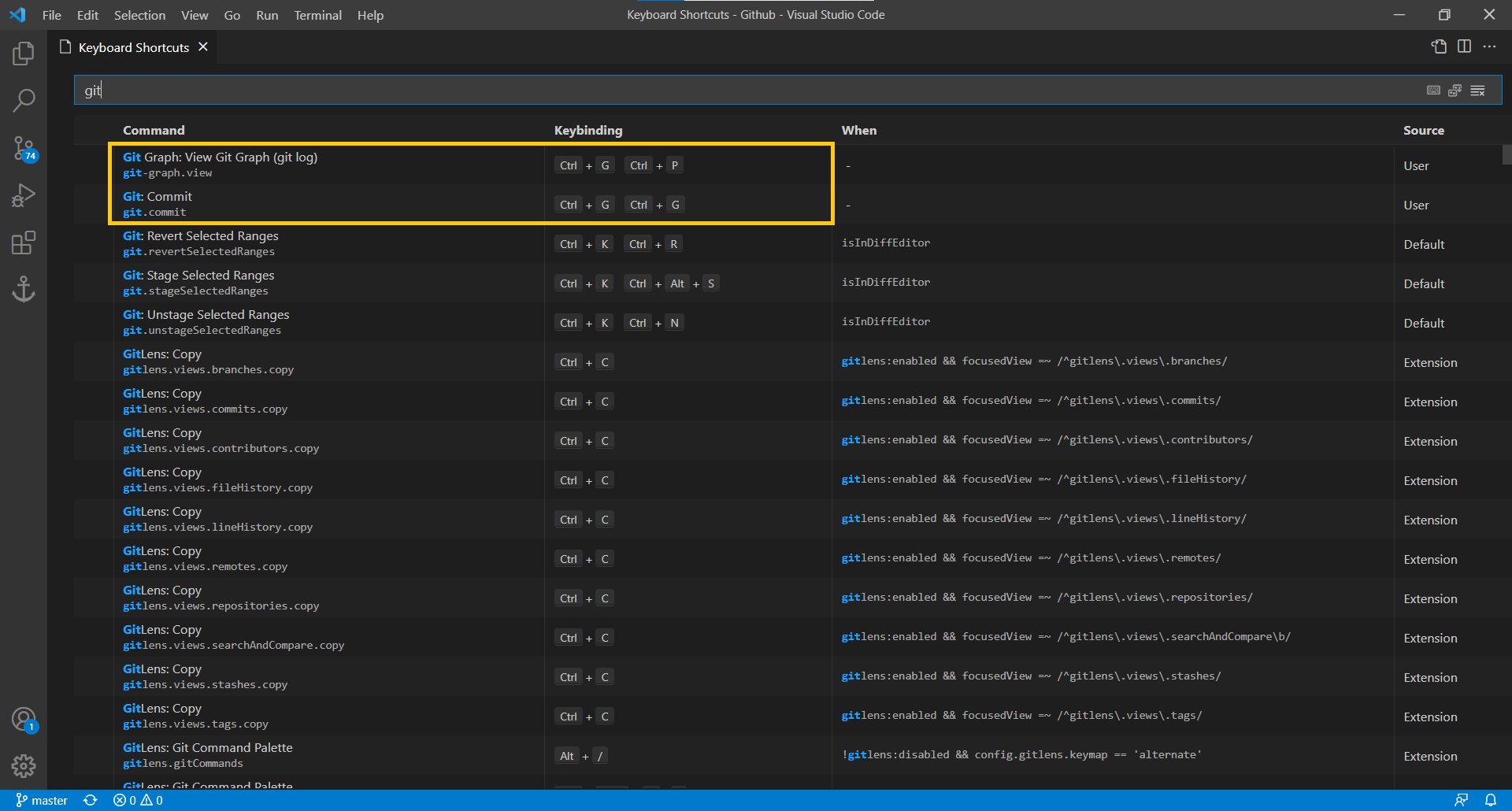Restore down the Visual Studio Code window
The height and width of the screenshot is (811, 1512).
pos(1444,15)
